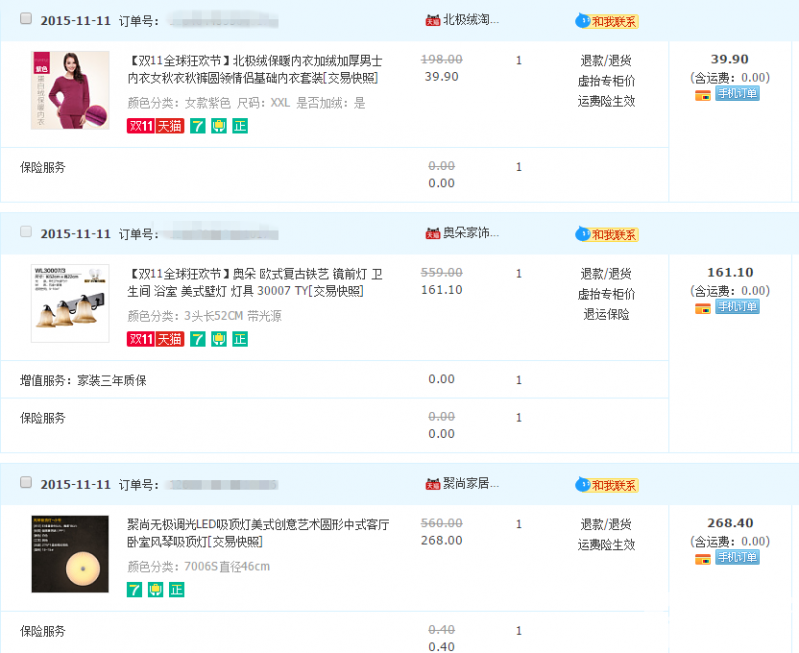Click the green 7-day return icon for the 聚尚 ceiling light
The image size is (799, 653).
click(135, 590)
